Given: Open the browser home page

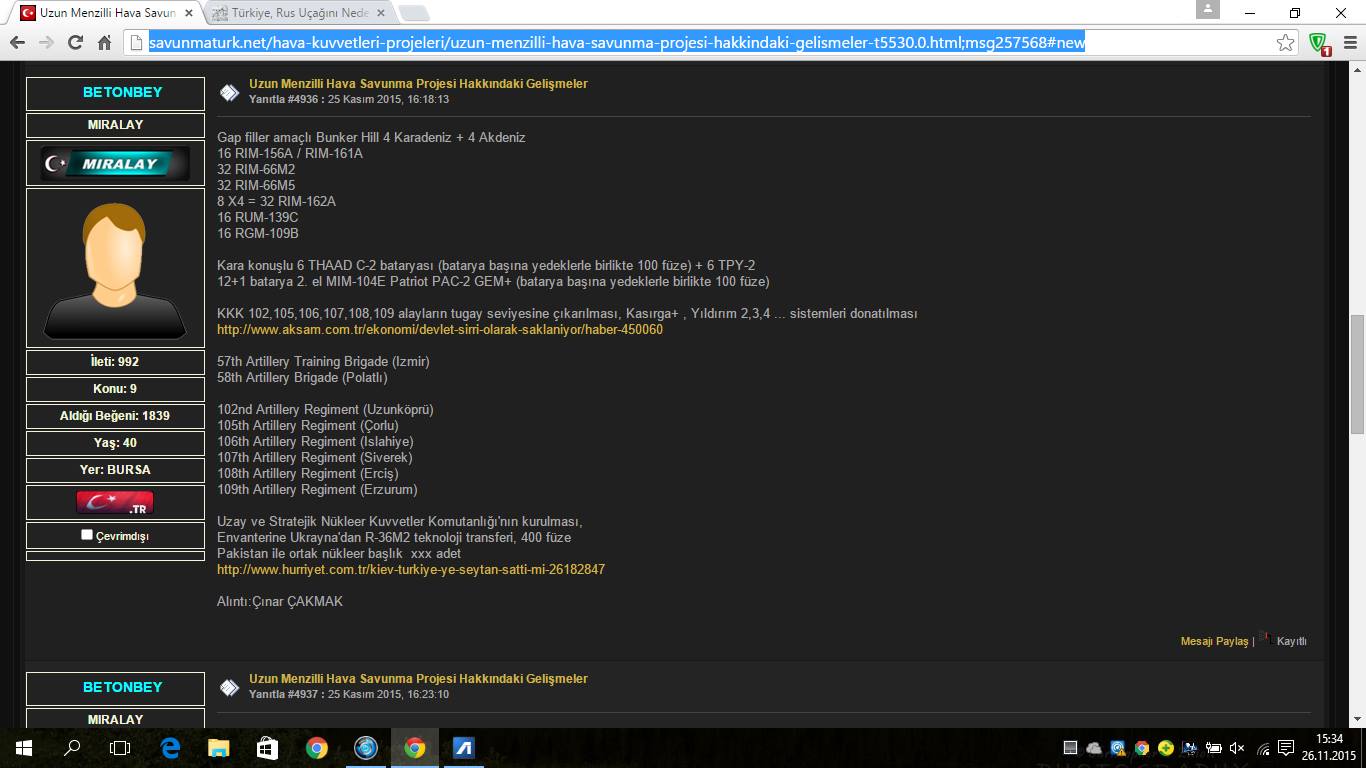Looking at the screenshot, I should 104,43.
